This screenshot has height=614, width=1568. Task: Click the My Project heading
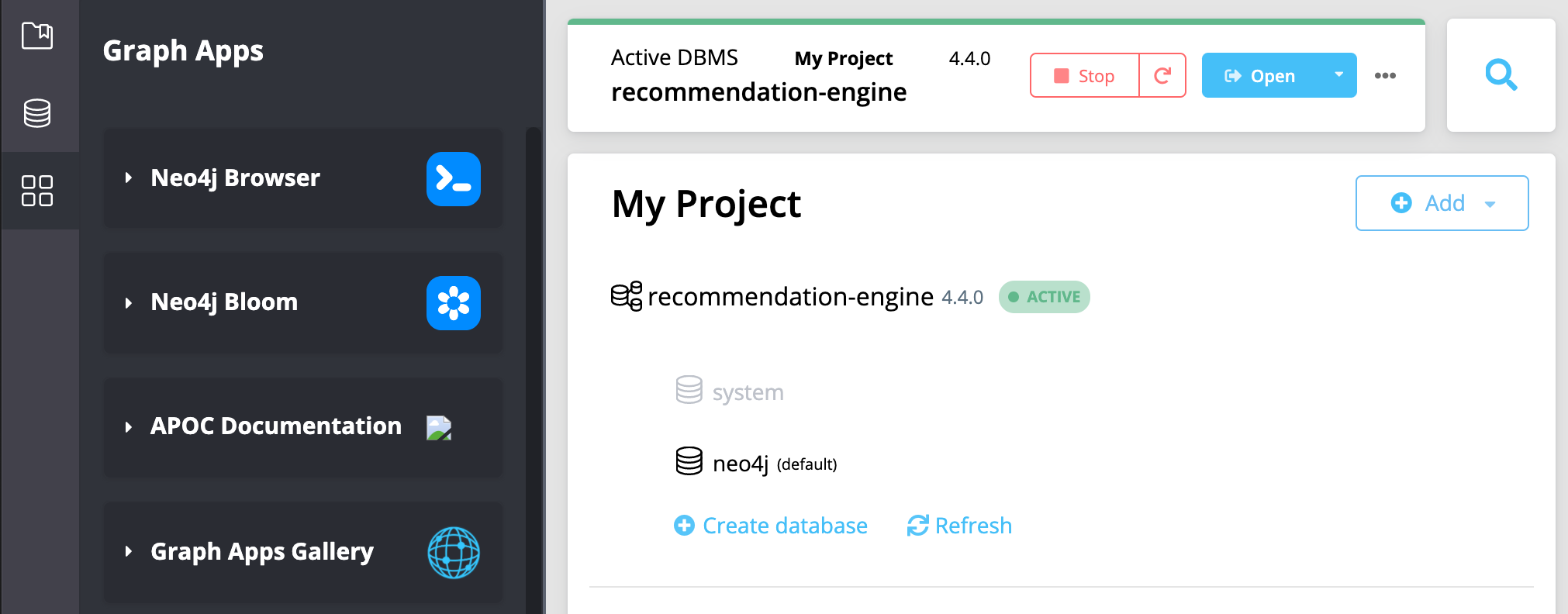click(706, 205)
